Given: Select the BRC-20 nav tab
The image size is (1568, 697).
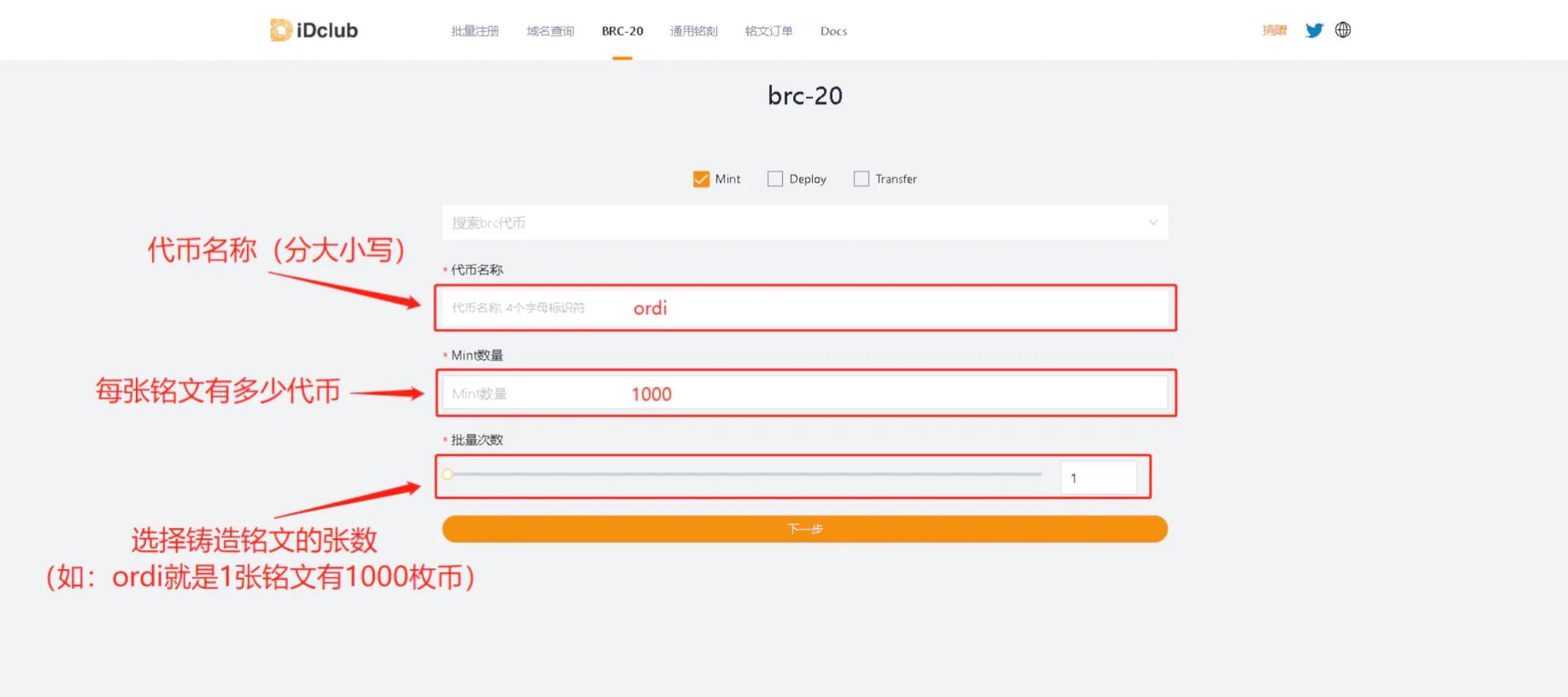Looking at the screenshot, I should (622, 31).
